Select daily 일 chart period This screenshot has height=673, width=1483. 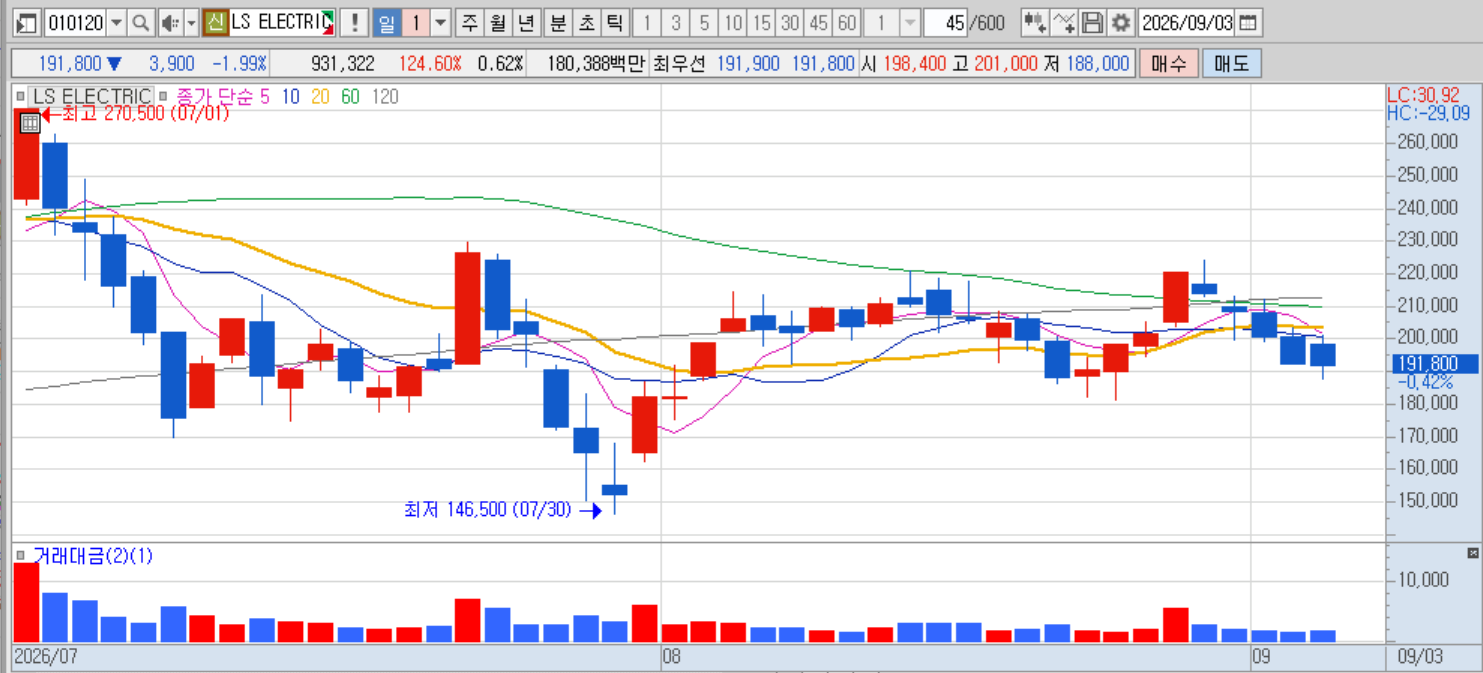pyautogui.click(x=385, y=22)
